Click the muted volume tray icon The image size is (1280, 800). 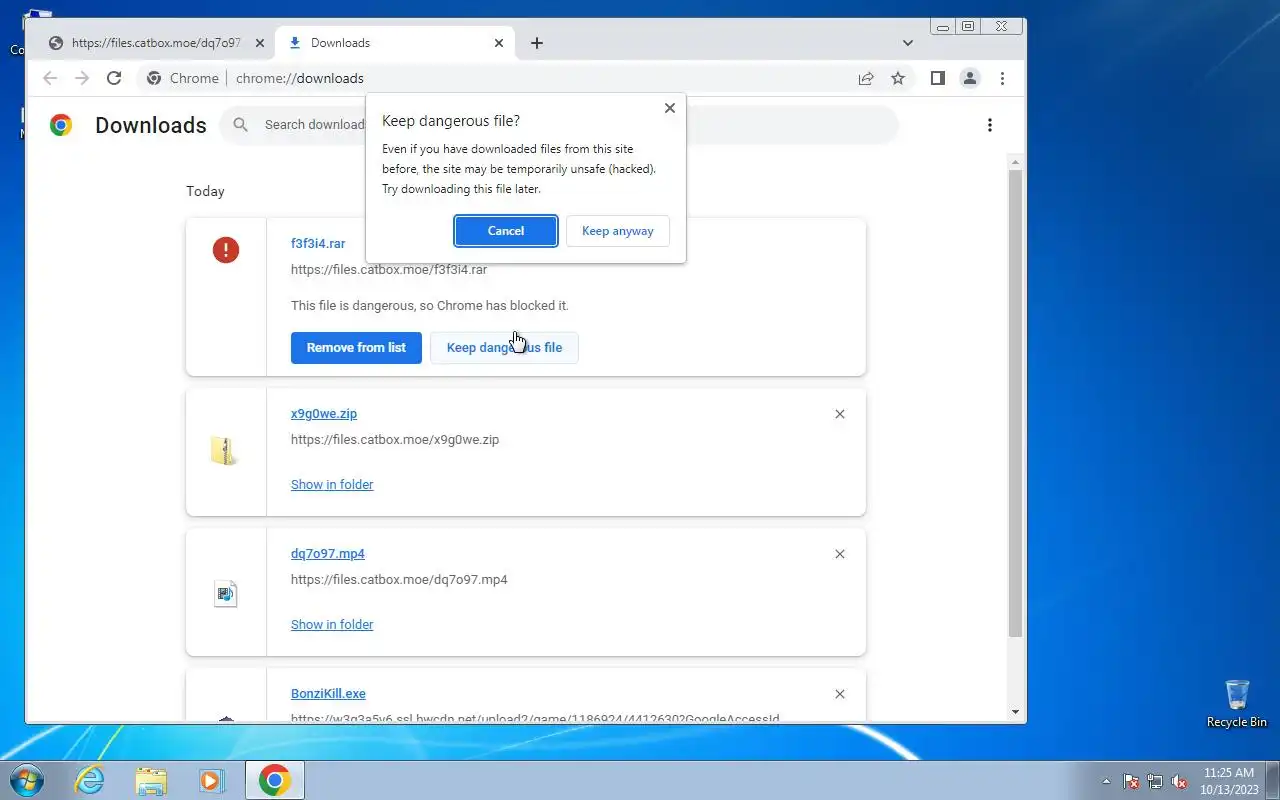pyautogui.click(x=1179, y=781)
